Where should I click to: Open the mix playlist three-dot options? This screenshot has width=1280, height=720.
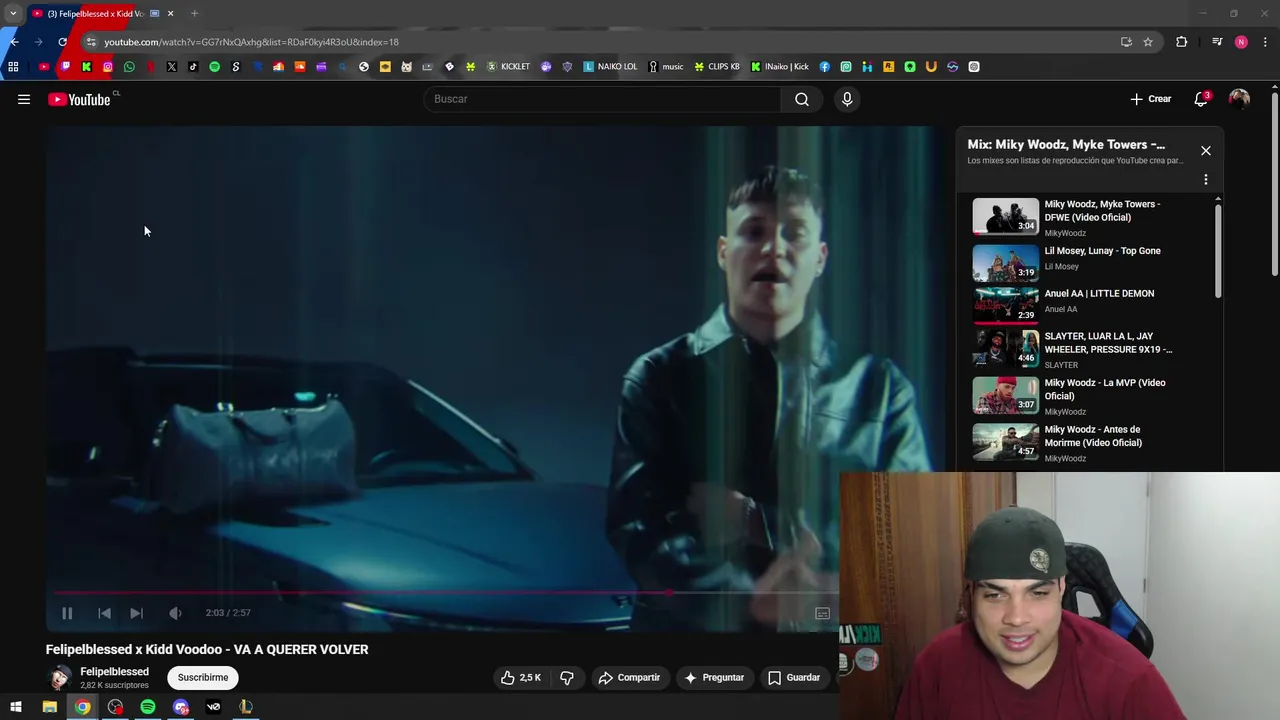tap(1205, 180)
